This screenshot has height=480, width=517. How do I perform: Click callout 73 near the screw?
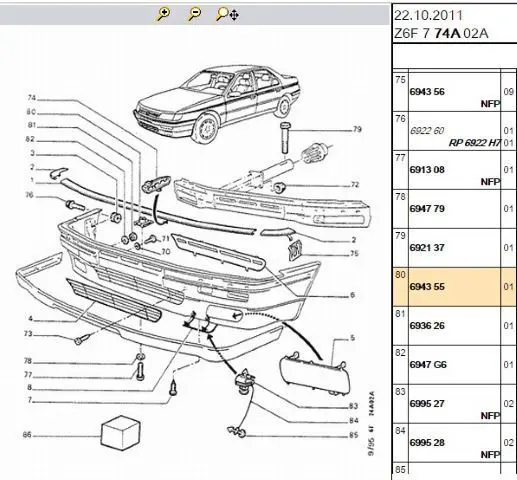28,334
